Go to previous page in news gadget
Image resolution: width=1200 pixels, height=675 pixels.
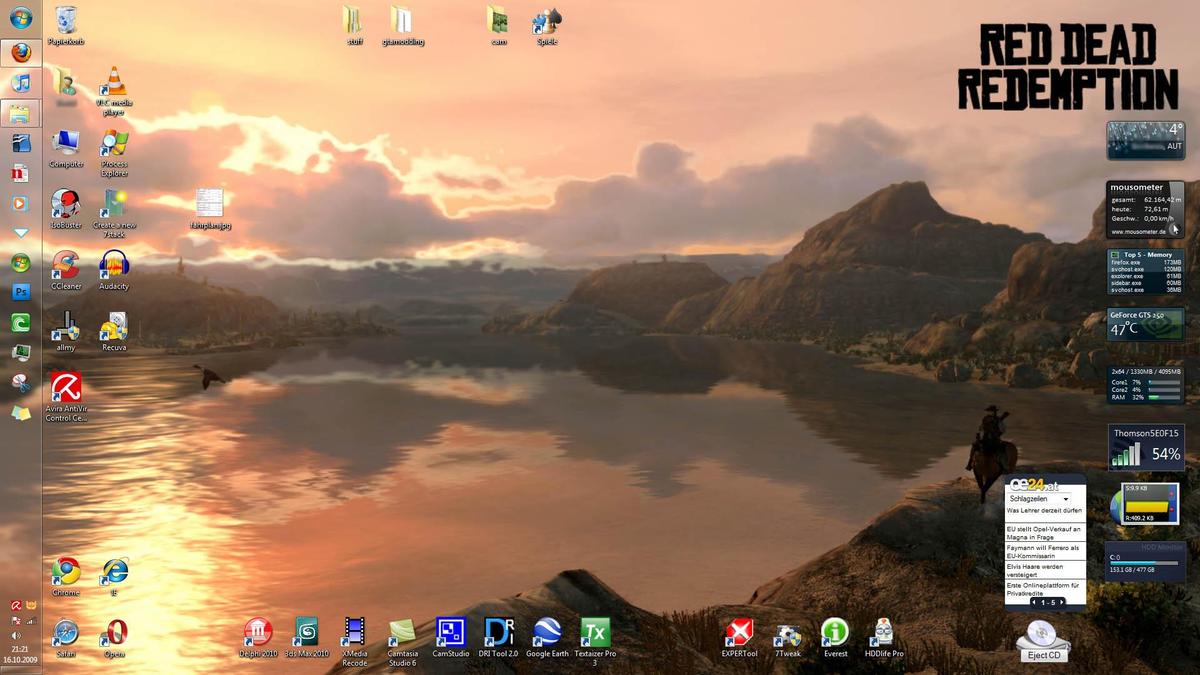(x=1034, y=602)
